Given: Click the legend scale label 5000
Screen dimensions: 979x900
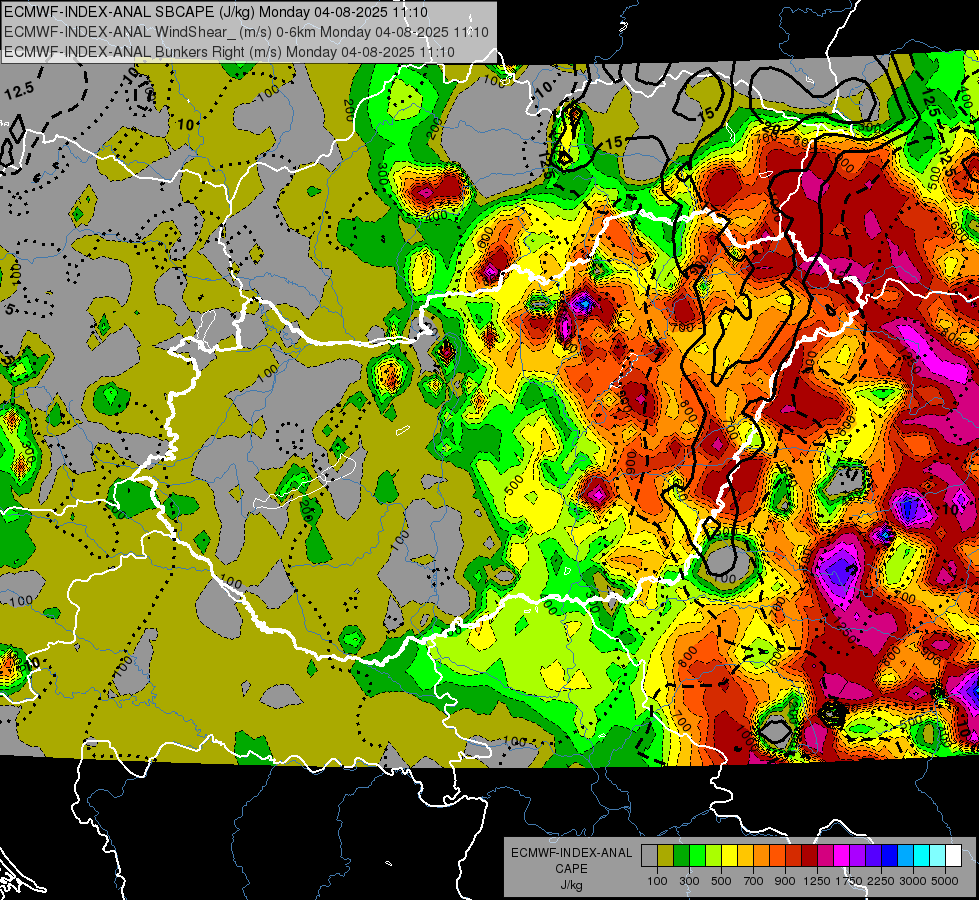Looking at the screenshot, I should point(945,881).
